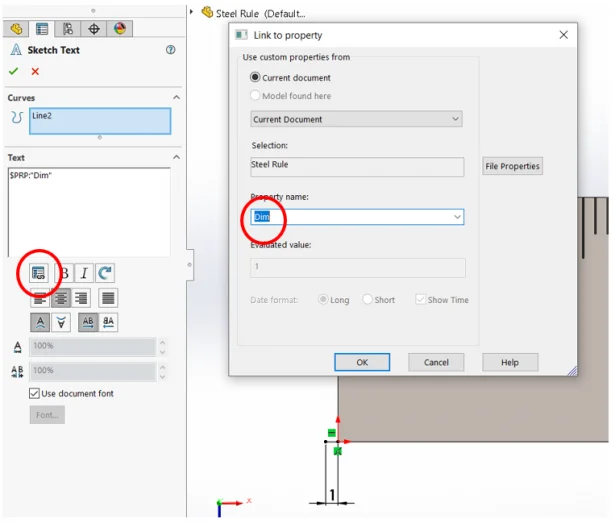Close the Link to property dialog
This screenshot has height=523, width=615.
[563, 35]
